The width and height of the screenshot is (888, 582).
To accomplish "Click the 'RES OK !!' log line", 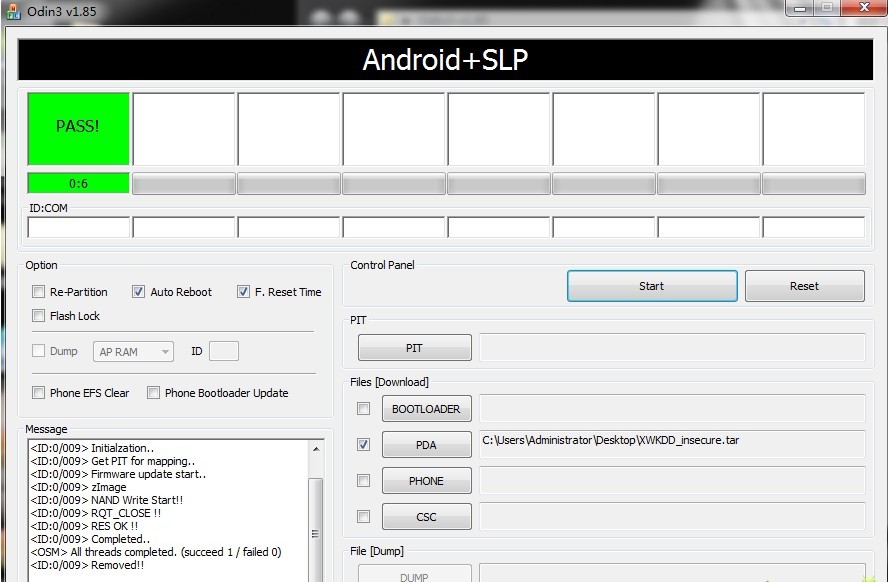I will pyautogui.click(x=84, y=526).
